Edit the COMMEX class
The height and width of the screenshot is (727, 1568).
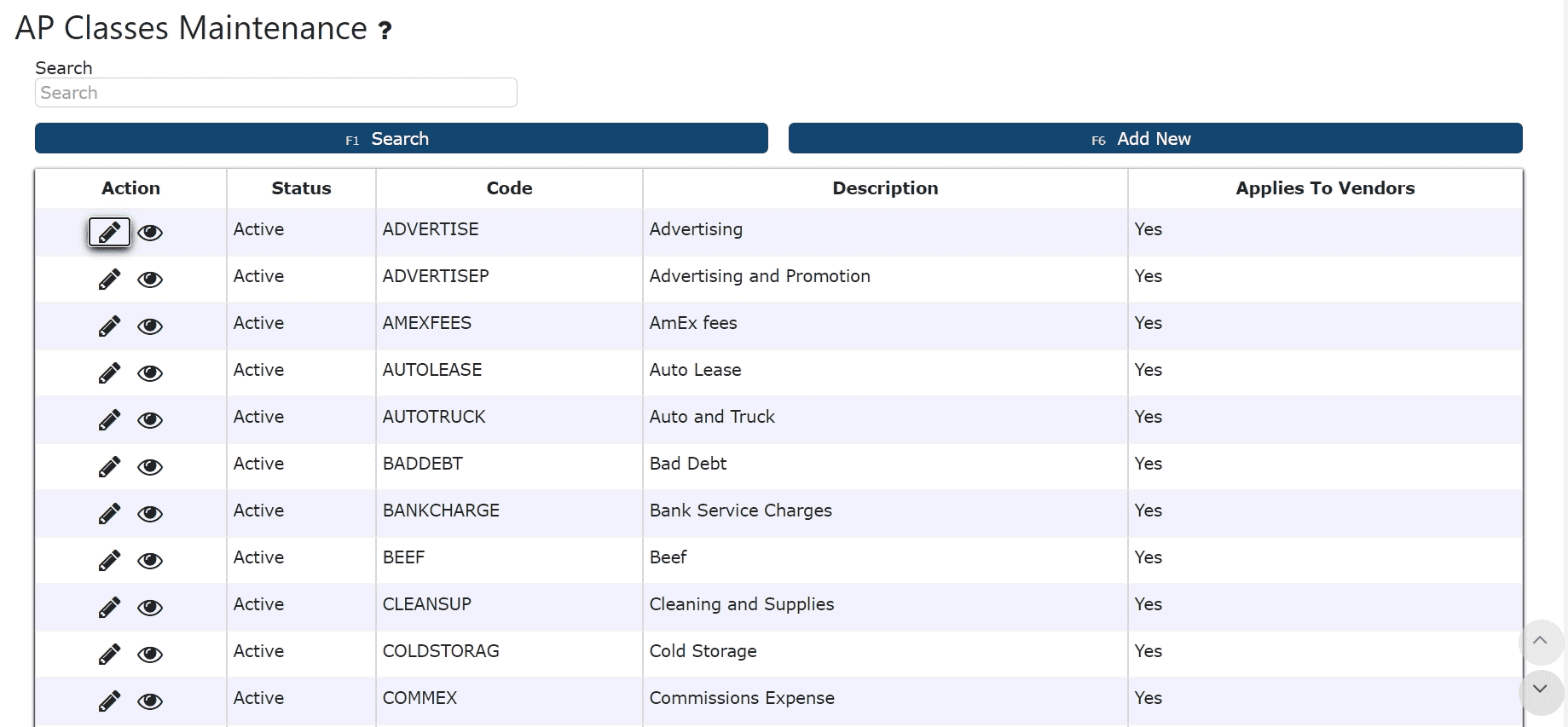(x=109, y=701)
